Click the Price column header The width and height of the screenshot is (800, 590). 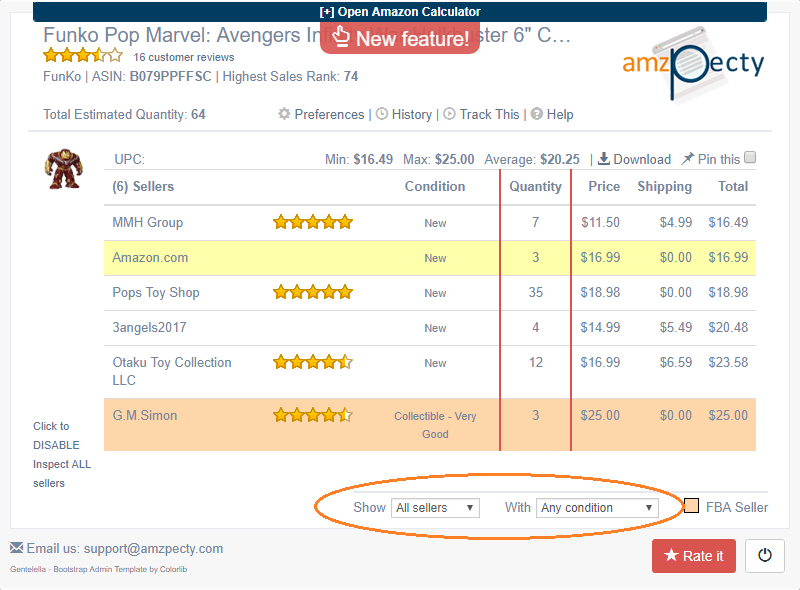604,186
